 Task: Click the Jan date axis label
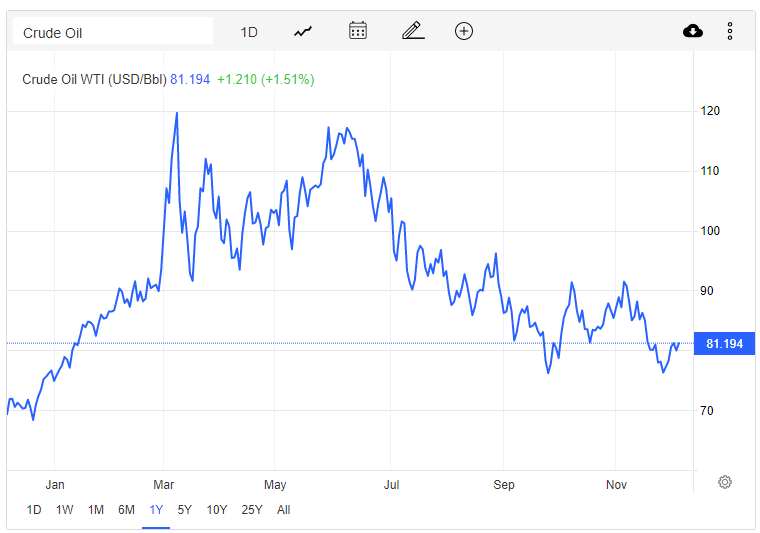pyautogui.click(x=55, y=485)
